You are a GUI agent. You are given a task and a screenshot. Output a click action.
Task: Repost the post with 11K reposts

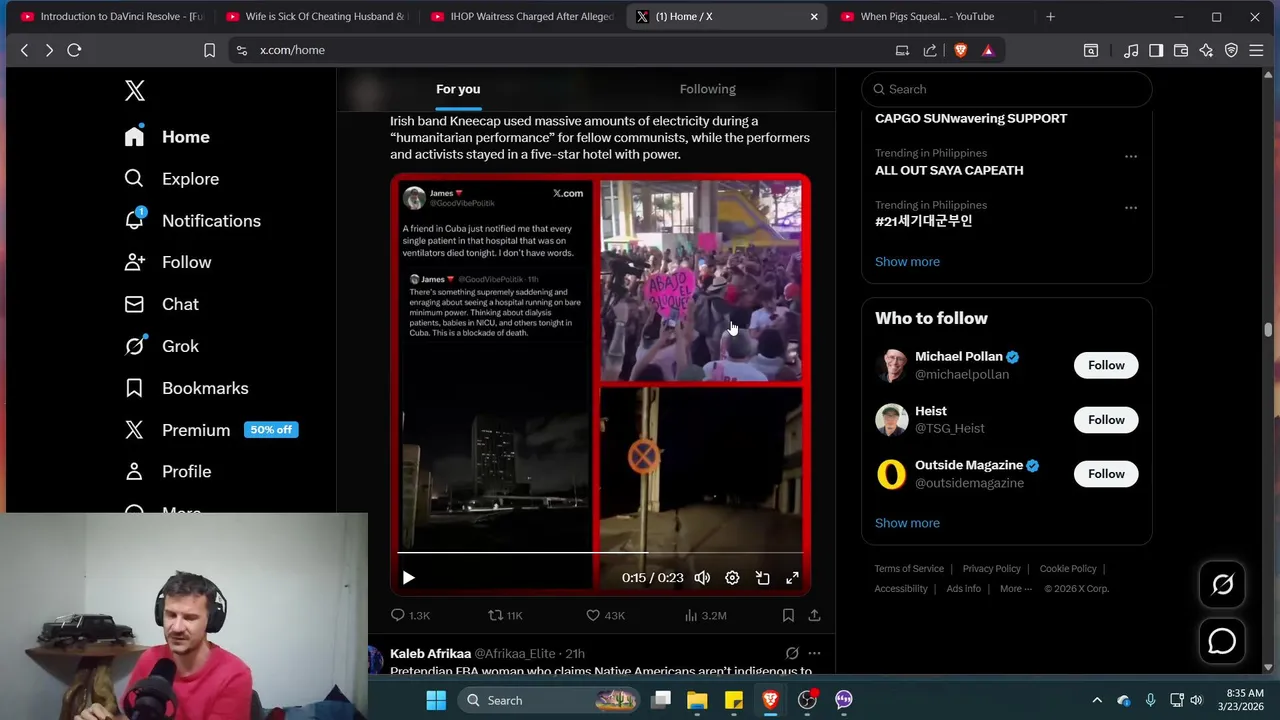tap(505, 615)
